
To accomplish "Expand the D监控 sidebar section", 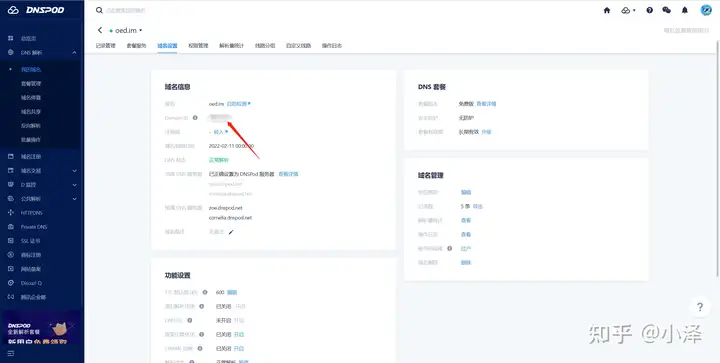I will pos(74,184).
